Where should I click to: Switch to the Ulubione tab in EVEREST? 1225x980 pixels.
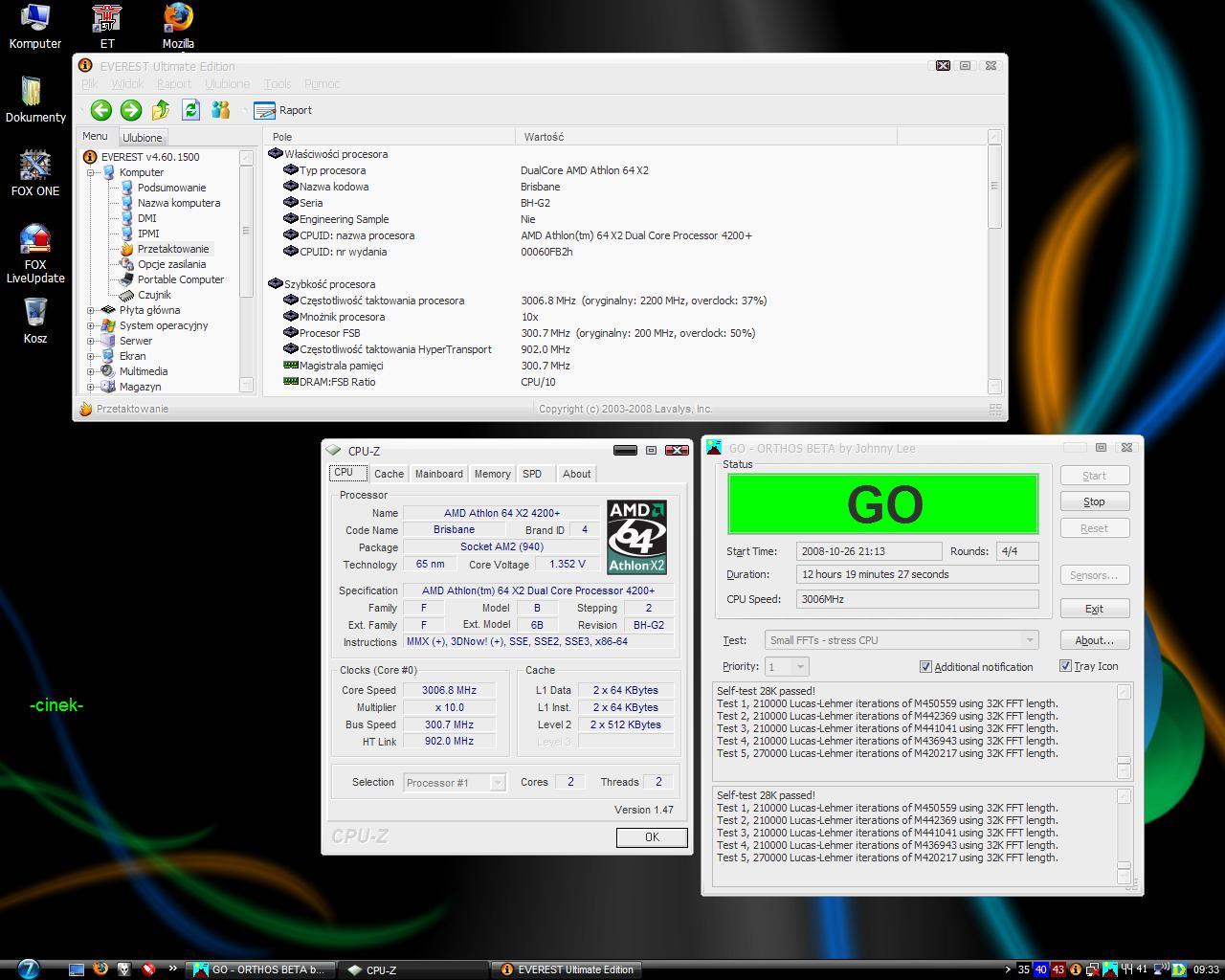click(x=143, y=138)
